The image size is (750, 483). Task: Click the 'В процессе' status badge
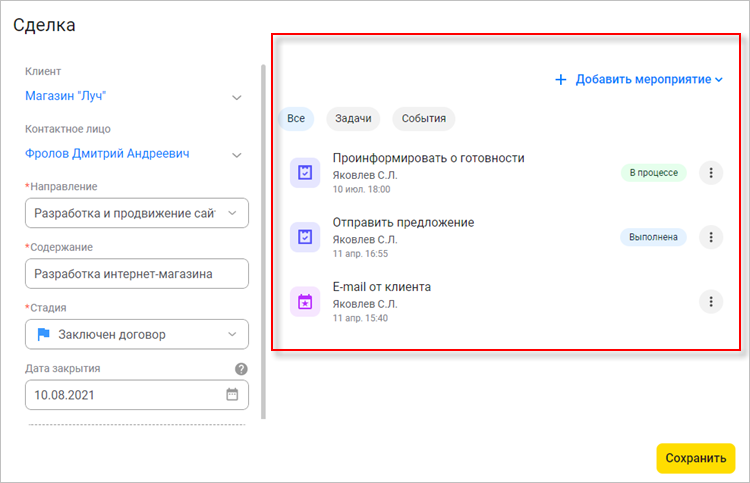653,173
